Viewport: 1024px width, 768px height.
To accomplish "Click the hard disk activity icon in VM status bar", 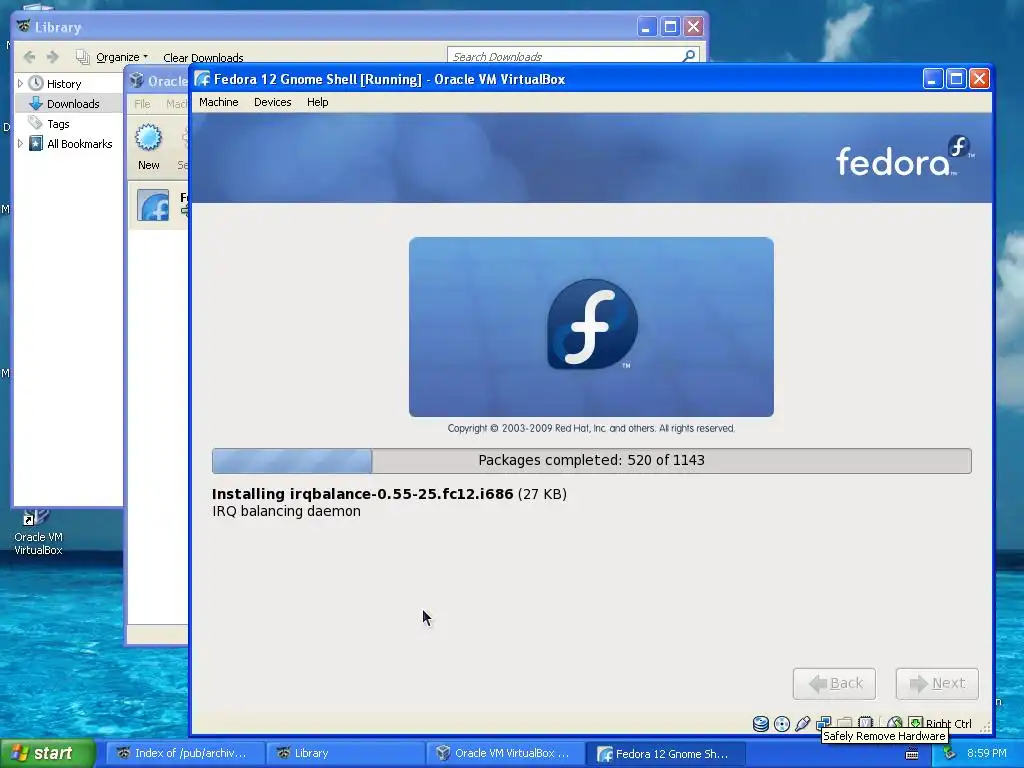I will point(761,724).
